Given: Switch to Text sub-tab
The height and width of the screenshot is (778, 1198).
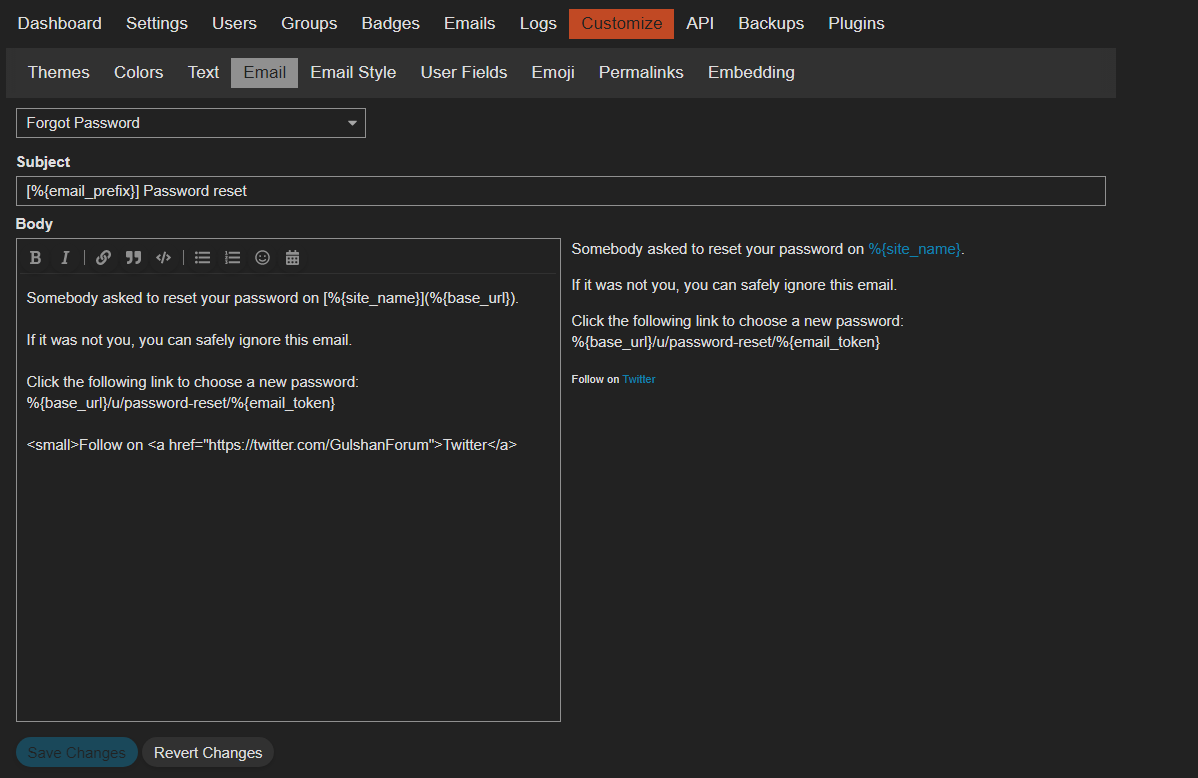Looking at the screenshot, I should tap(203, 73).
